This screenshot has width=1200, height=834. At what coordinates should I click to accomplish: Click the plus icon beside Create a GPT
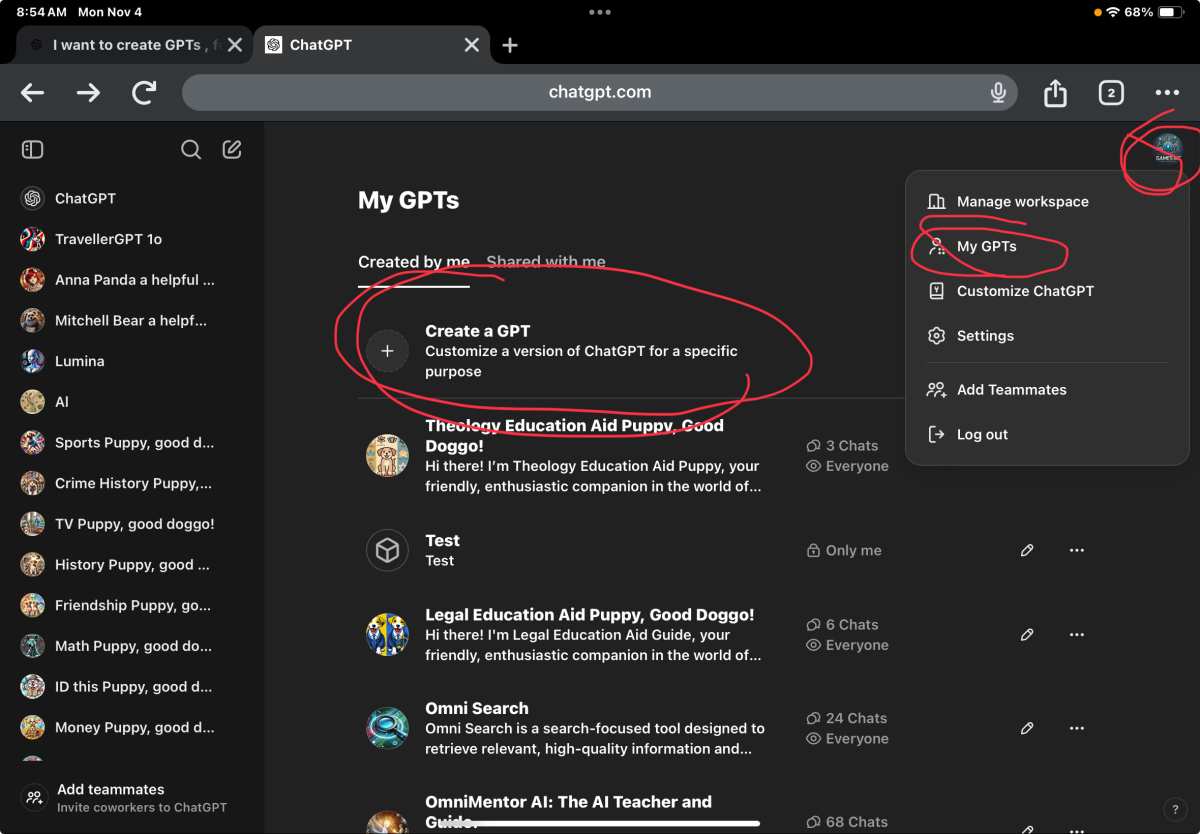[387, 351]
